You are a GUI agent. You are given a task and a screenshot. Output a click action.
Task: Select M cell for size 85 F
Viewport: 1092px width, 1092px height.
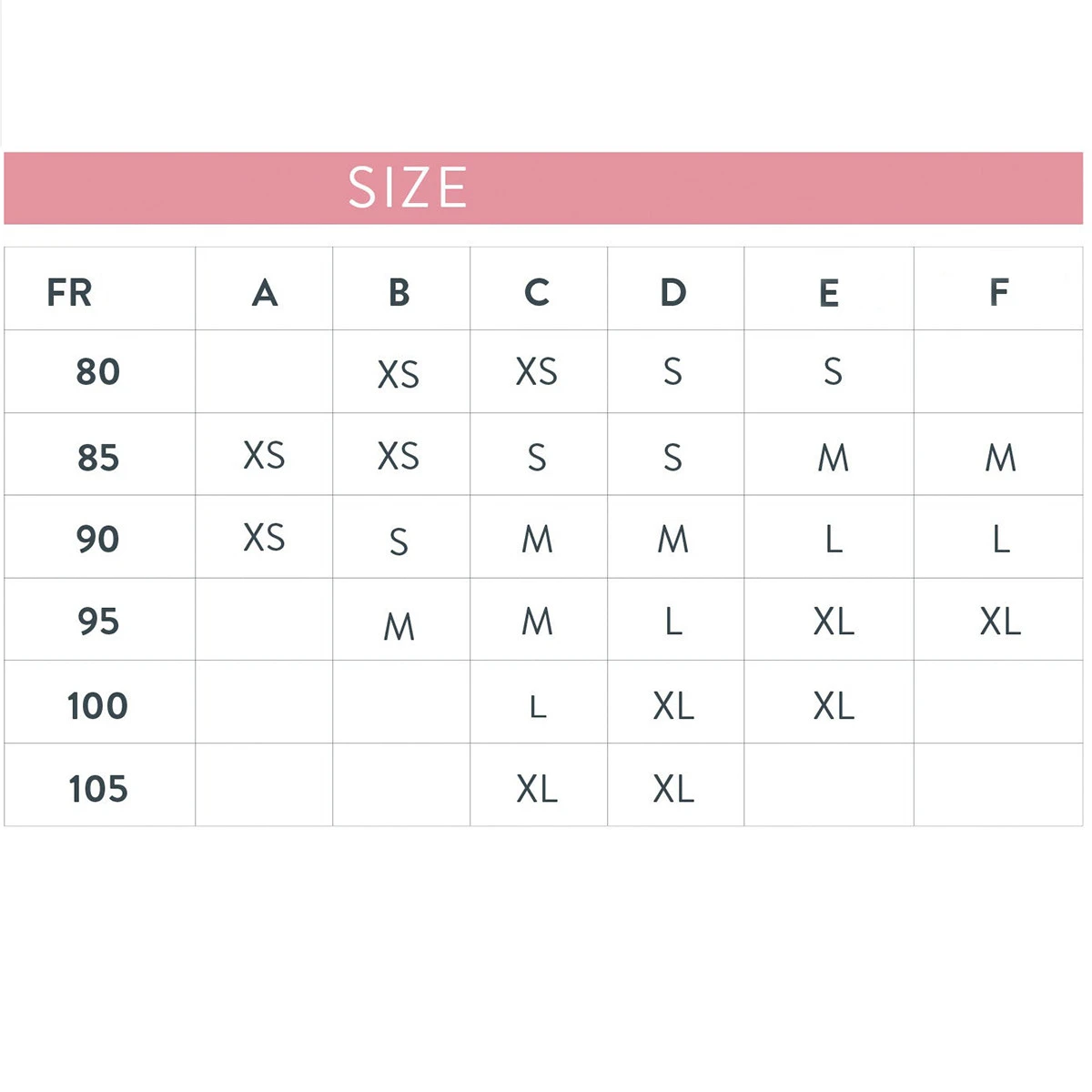(x=1000, y=458)
